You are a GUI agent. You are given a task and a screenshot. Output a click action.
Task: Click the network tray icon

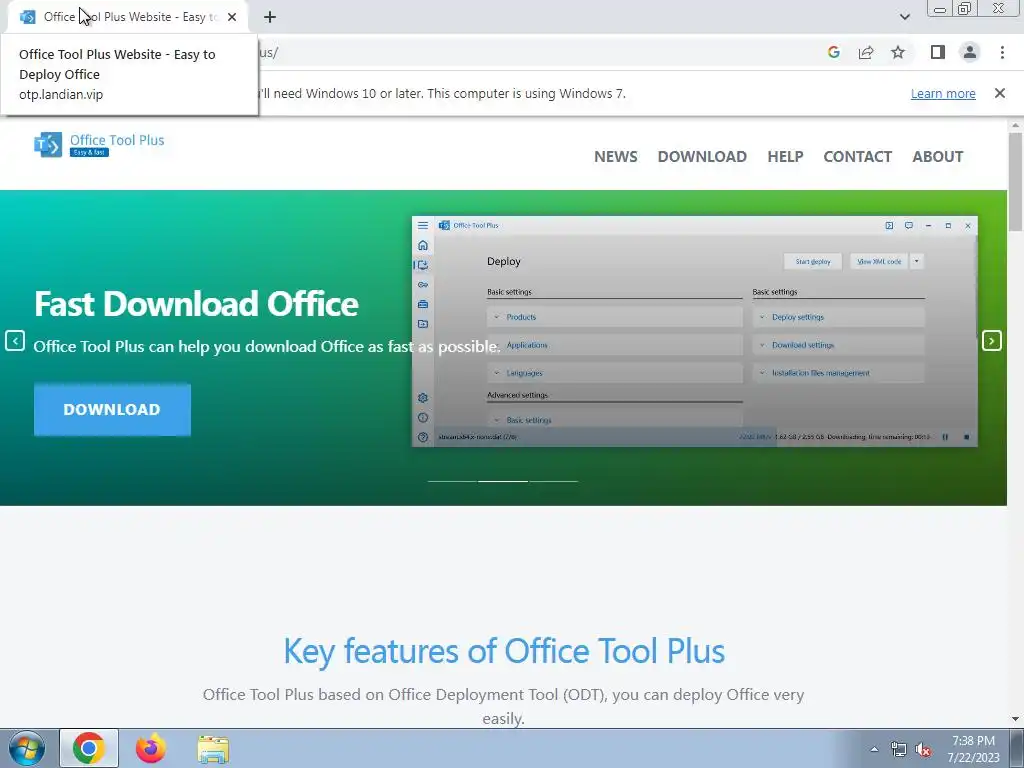pos(899,749)
